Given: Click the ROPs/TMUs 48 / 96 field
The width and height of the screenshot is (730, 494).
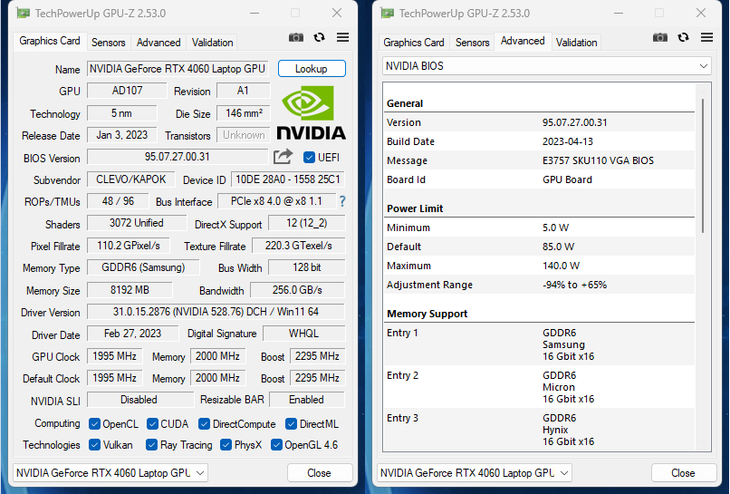Looking at the screenshot, I should pos(118,201).
